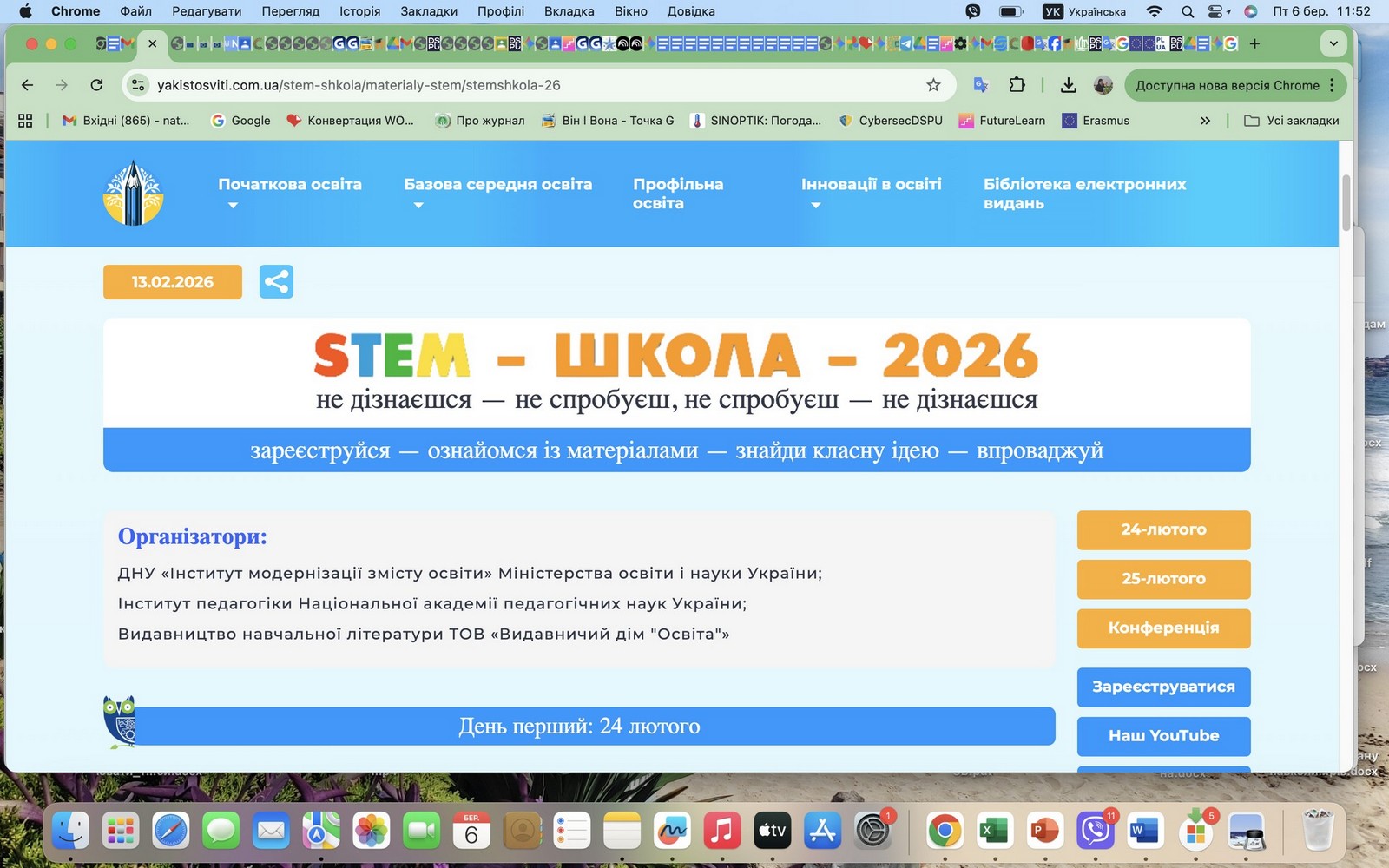Open the Chrome extensions puzzle icon
Viewport: 1389px width, 868px height.
1017,85
